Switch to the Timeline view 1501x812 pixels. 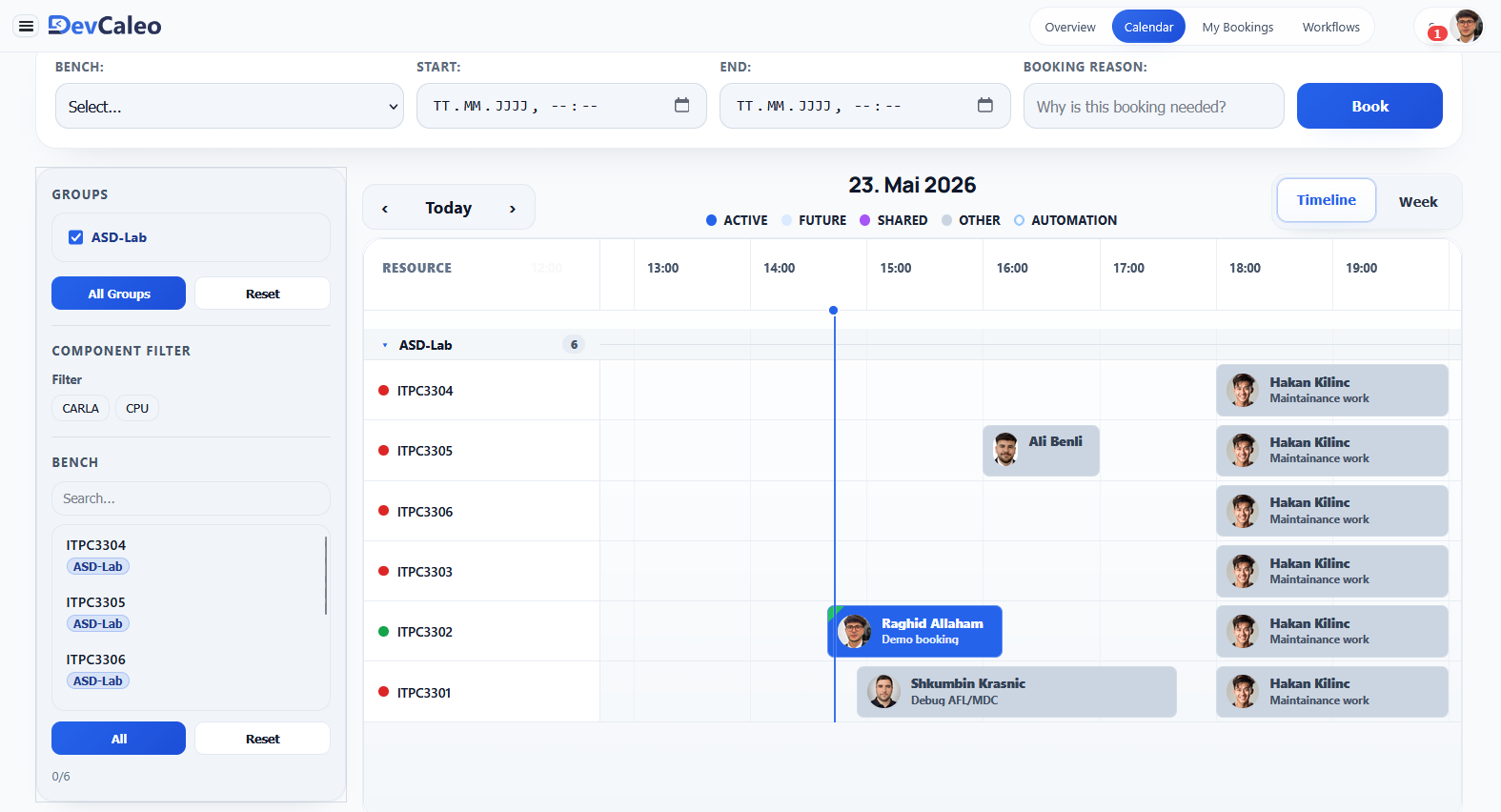(x=1326, y=200)
